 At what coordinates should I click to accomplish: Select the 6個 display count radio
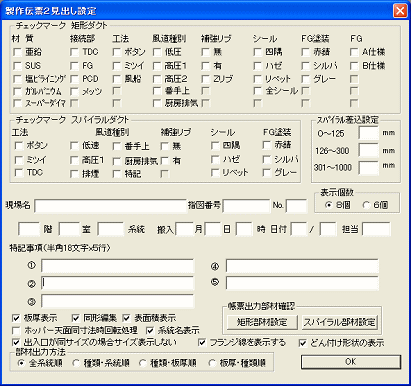tap(366, 205)
